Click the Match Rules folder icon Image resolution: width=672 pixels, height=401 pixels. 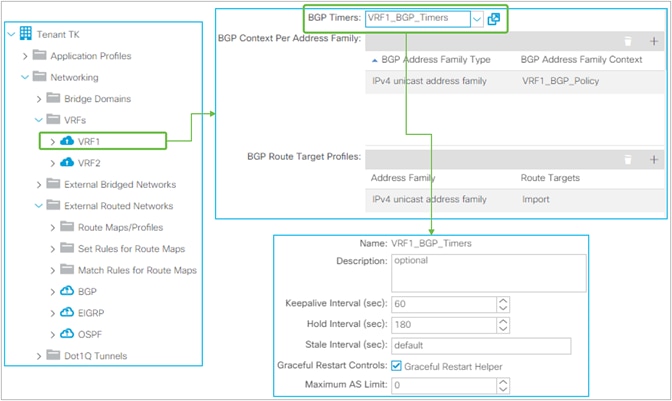[67, 269]
